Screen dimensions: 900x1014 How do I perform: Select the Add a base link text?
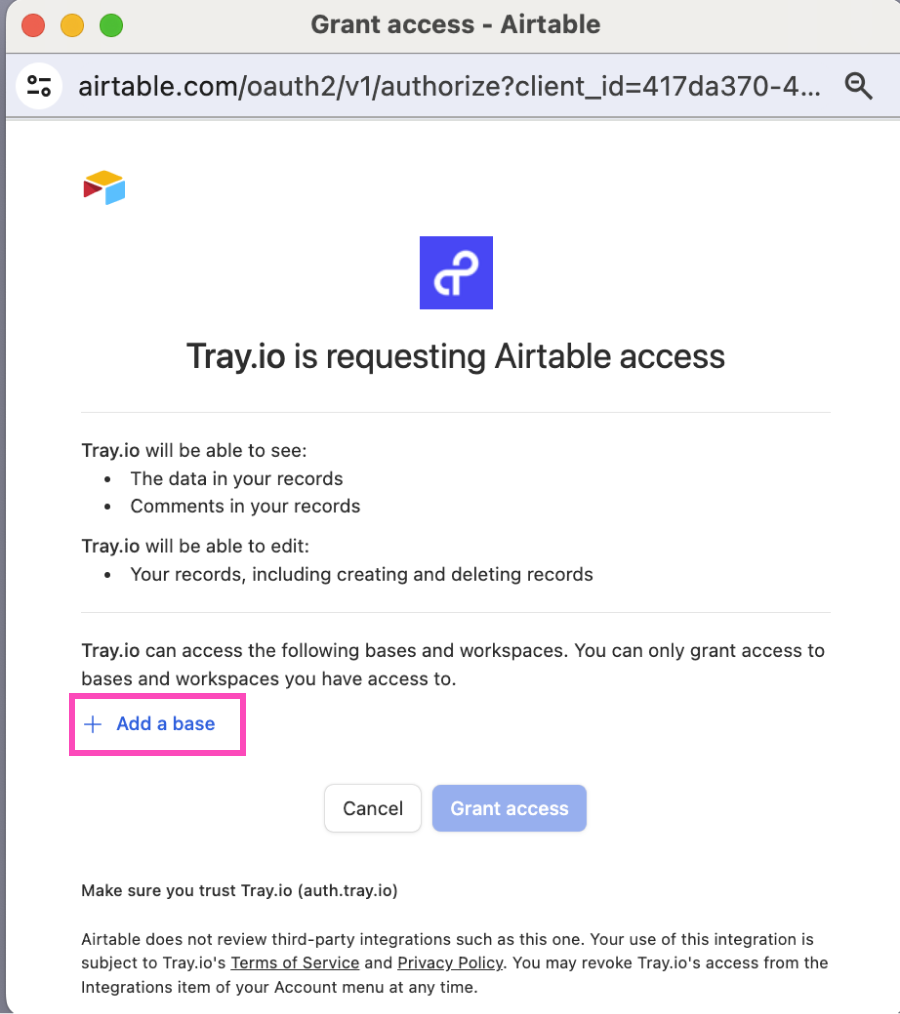165,723
